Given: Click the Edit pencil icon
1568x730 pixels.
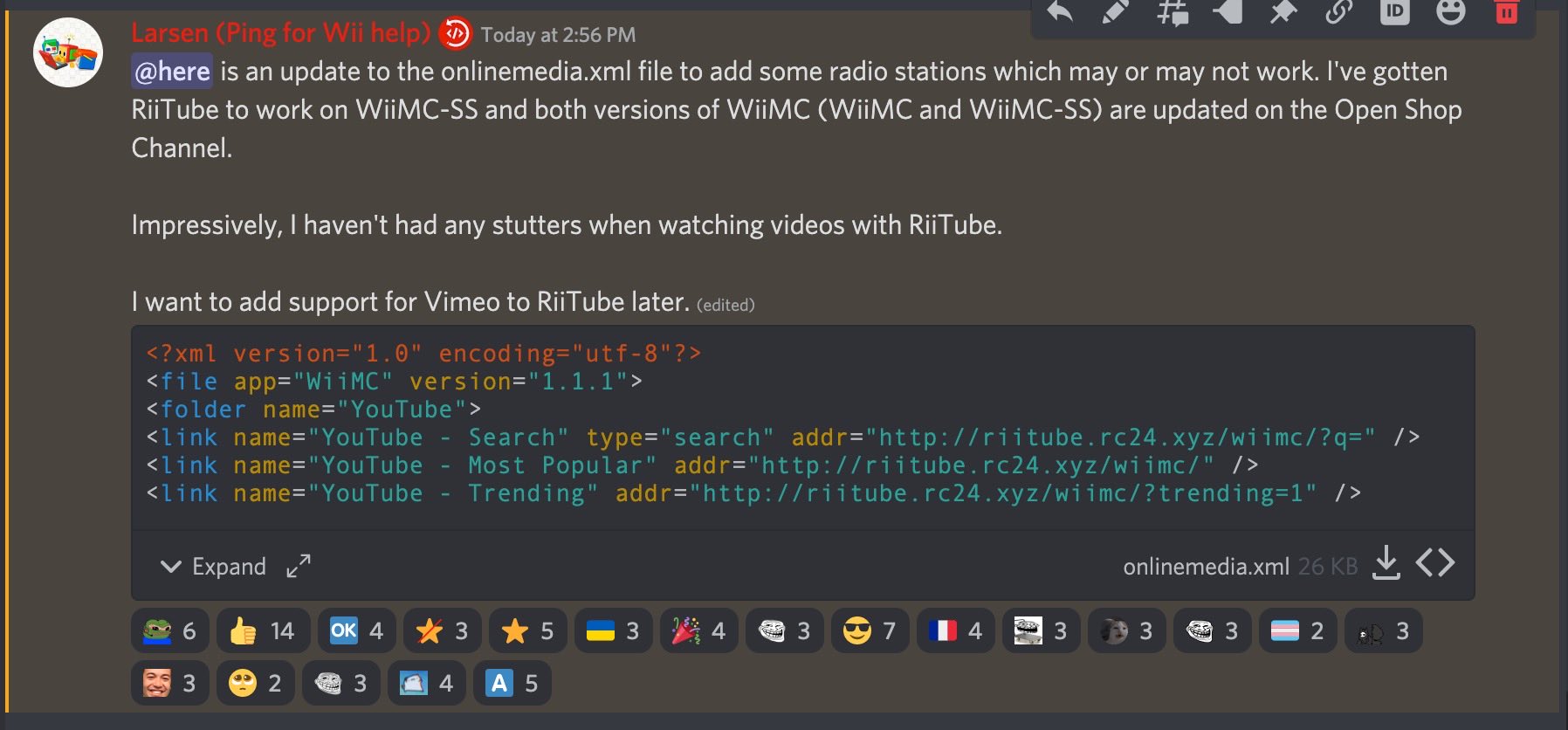Looking at the screenshot, I should [x=1115, y=11].
